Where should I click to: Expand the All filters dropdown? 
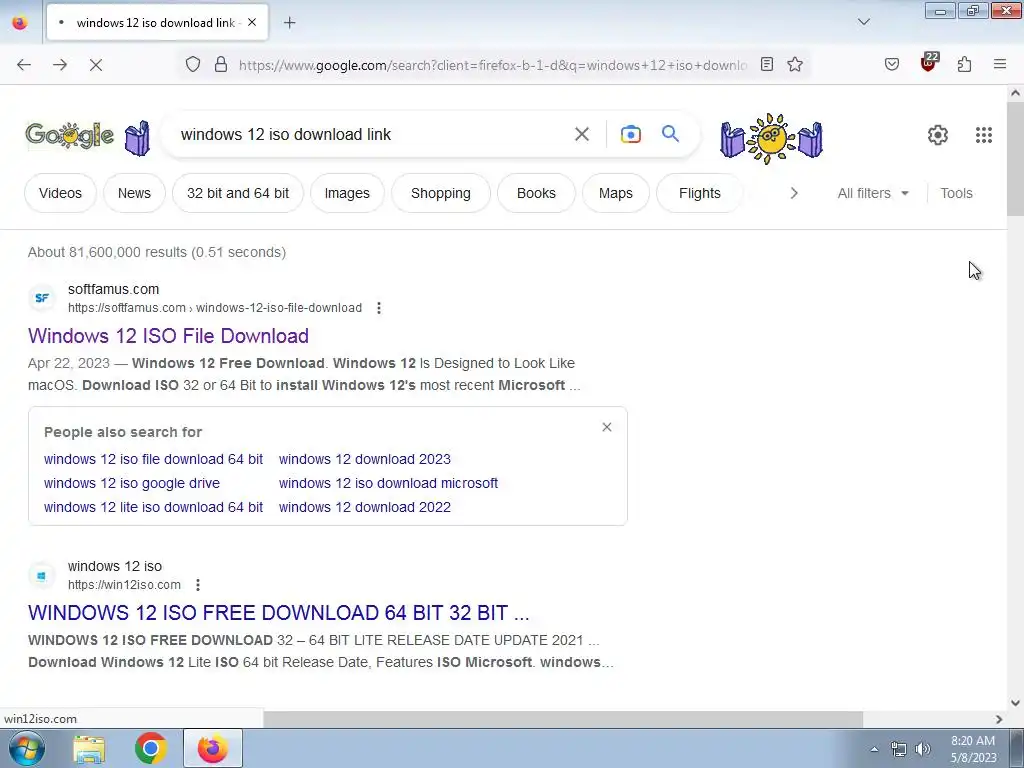point(872,193)
